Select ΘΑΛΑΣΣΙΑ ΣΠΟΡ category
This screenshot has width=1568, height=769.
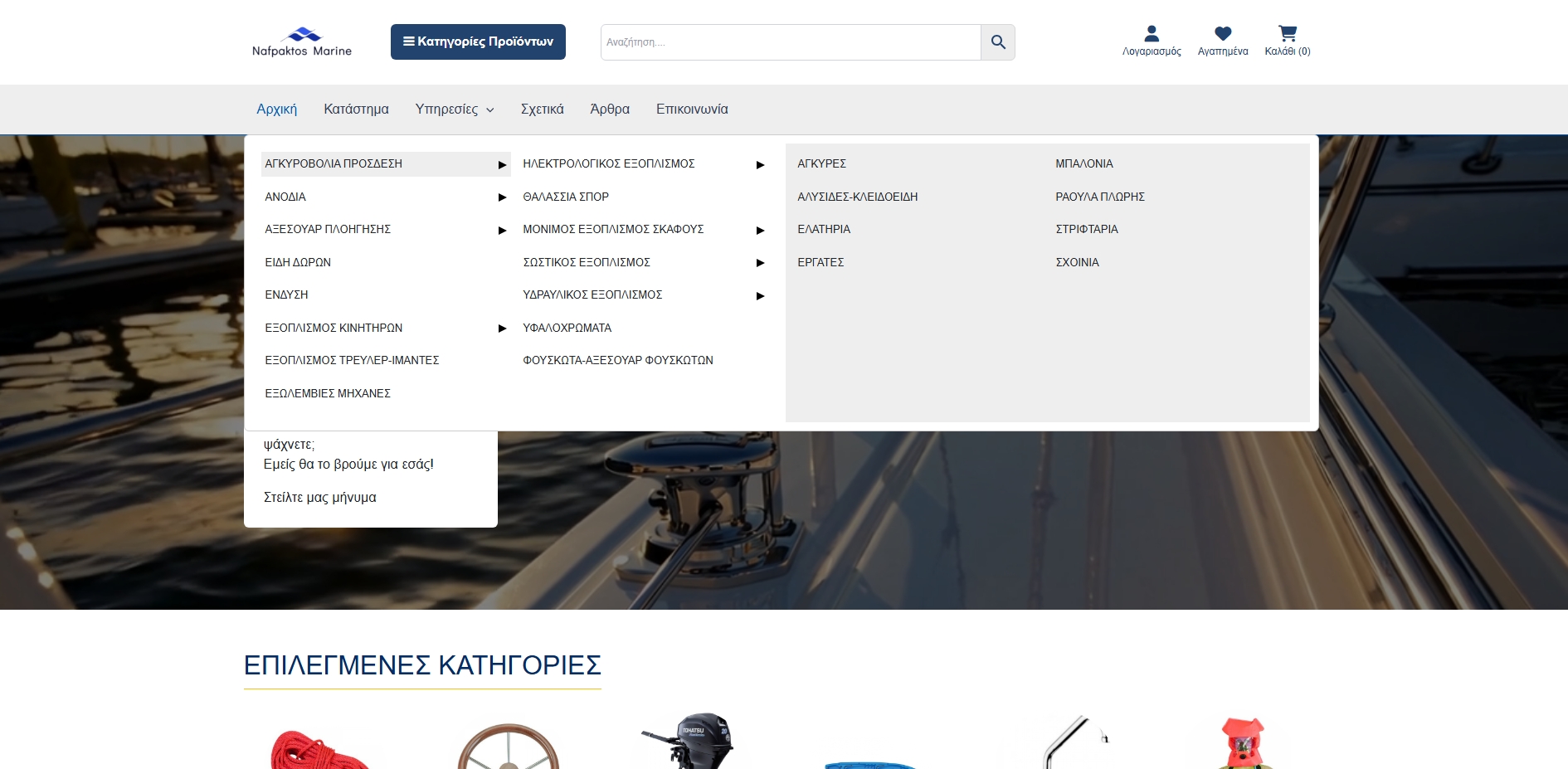pyautogui.click(x=566, y=197)
